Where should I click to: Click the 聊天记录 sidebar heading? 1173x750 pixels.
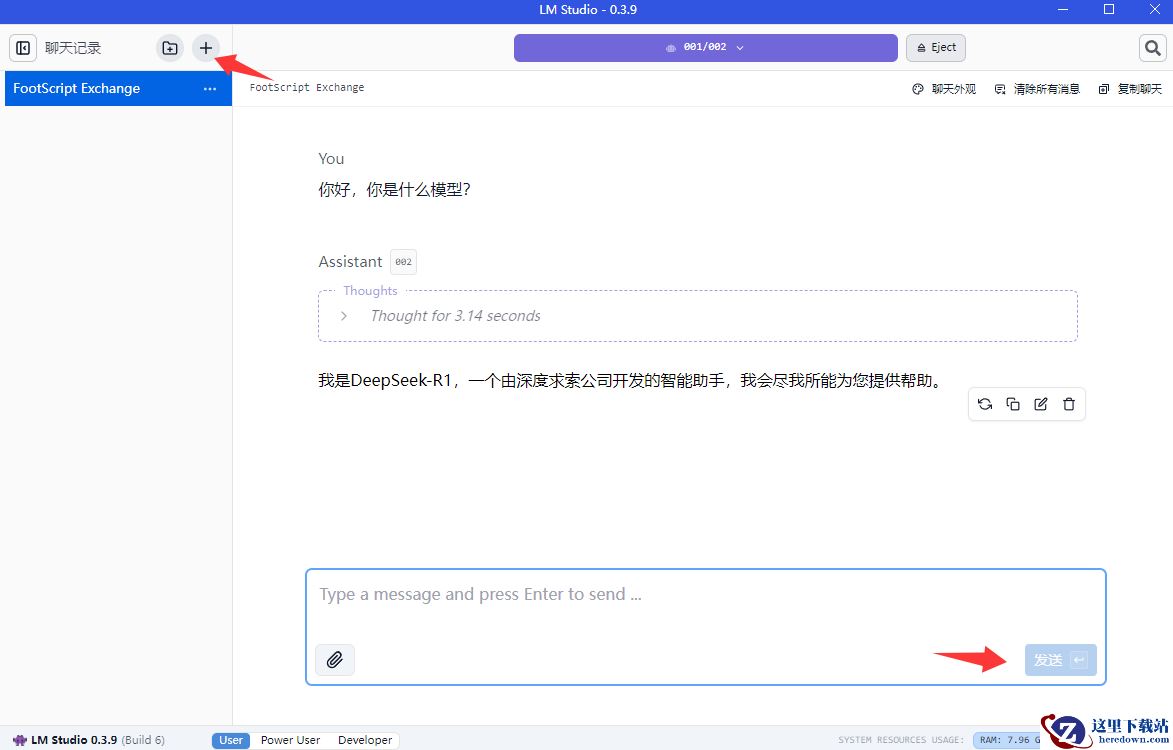pyautogui.click(x=73, y=48)
